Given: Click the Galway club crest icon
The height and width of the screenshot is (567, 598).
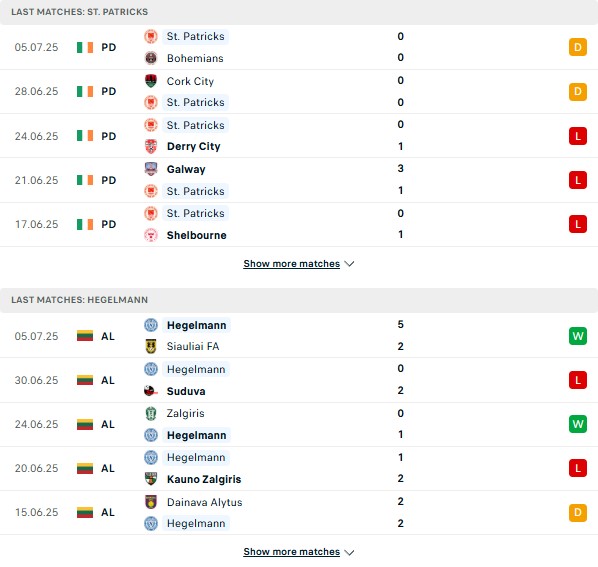Looking at the screenshot, I should tap(151, 169).
